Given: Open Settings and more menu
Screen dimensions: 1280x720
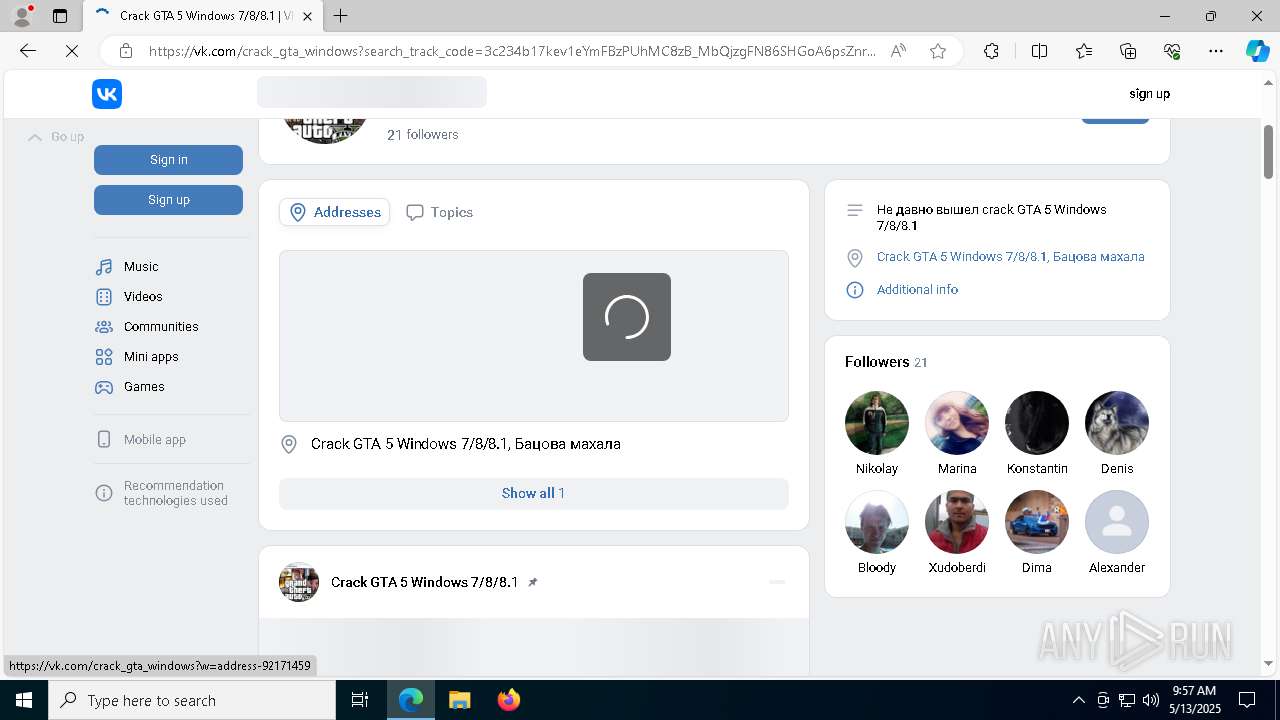Looking at the screenshot, I should pyautogui.click(x=1216, y=51).
